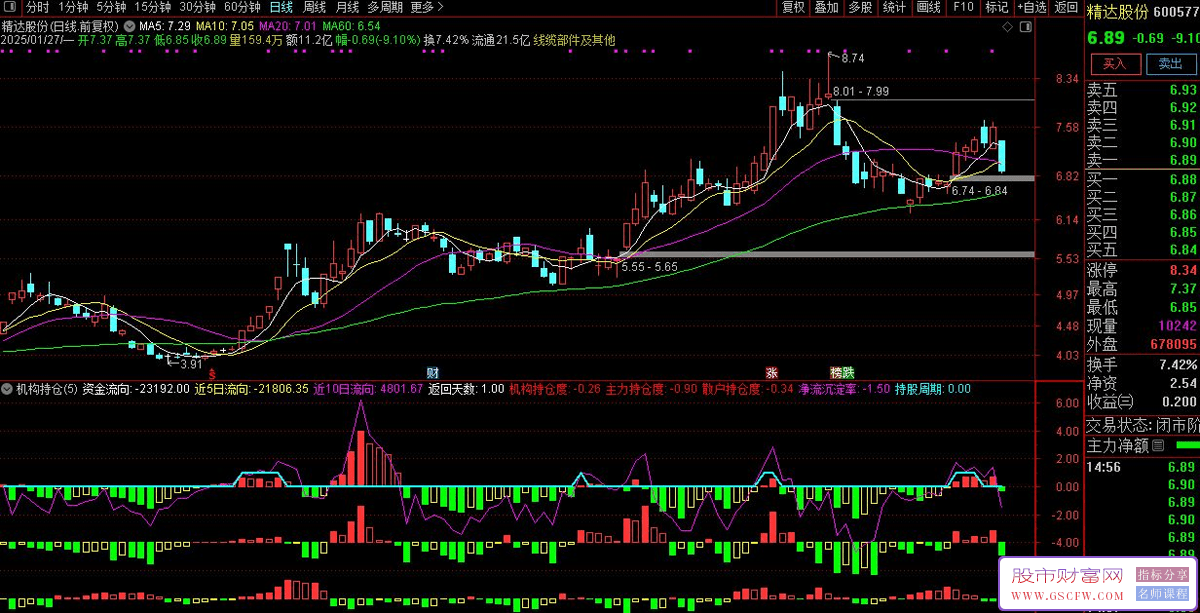Click the 买入 buy button
Viewport: 1200px width, 613px height.
click(1114, 63)
